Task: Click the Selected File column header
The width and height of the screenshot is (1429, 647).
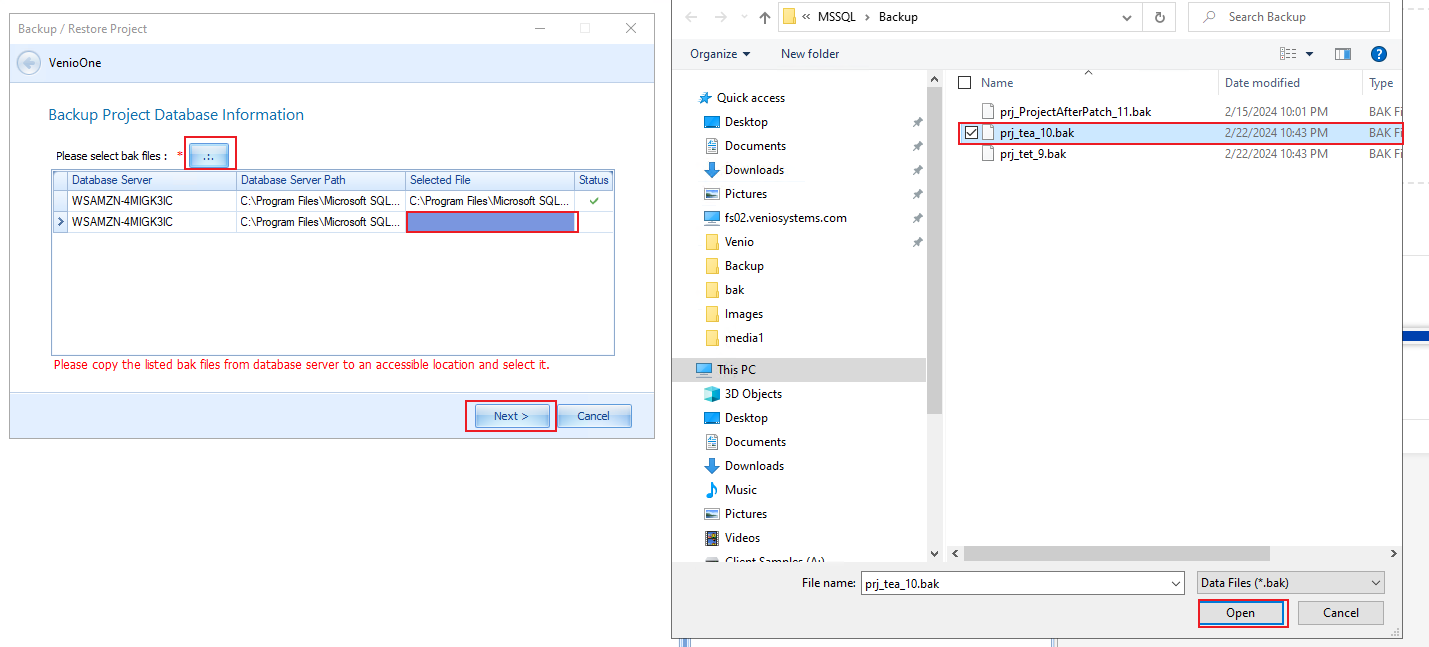Action: 490,180
